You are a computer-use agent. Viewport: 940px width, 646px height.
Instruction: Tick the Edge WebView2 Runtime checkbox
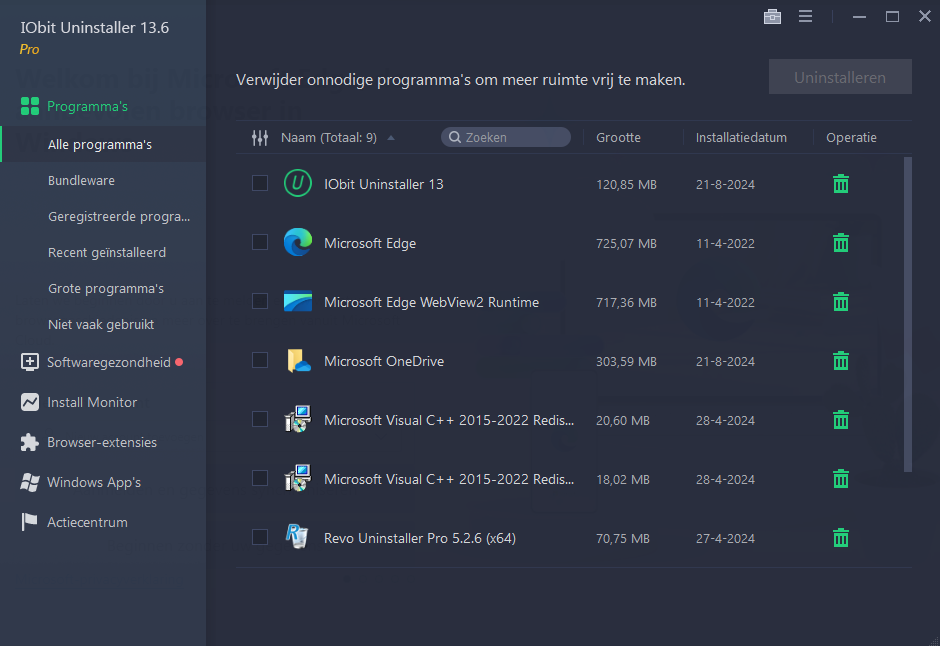click(x=260, y=301)
